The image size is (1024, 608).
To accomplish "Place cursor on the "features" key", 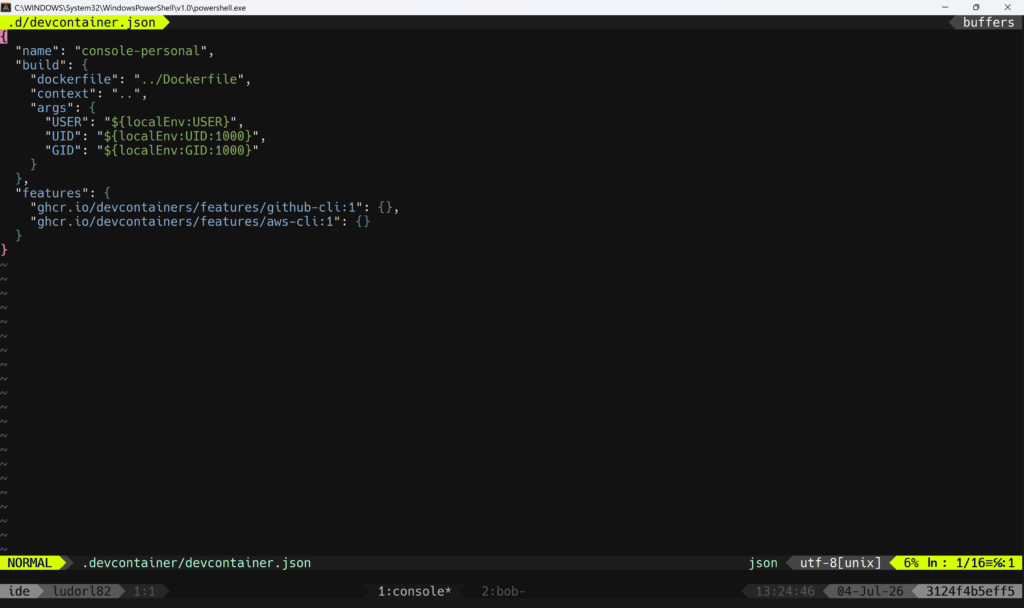I will (52, 193).
